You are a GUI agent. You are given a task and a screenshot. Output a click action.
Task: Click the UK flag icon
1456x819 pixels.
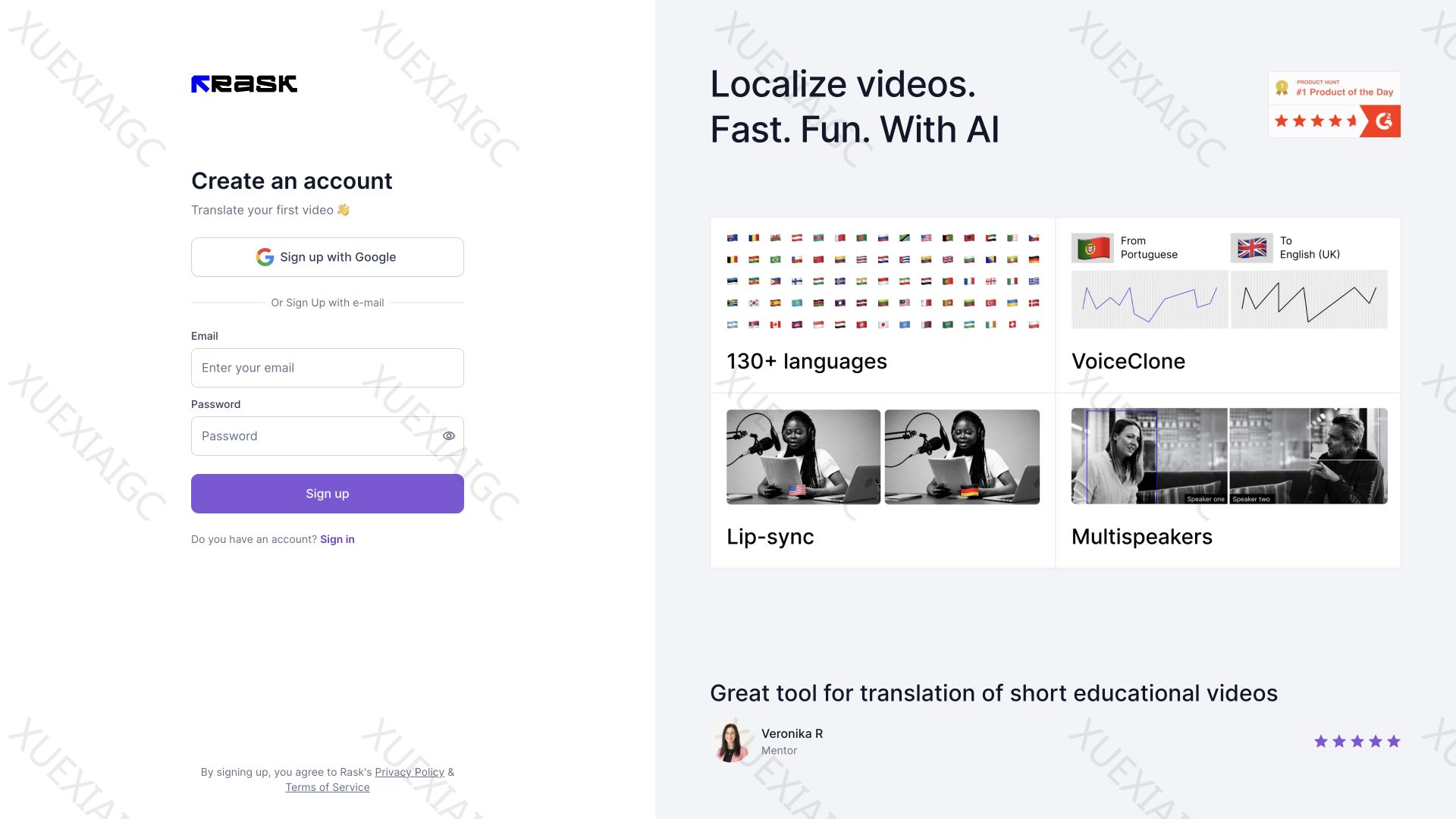click(1251, 248)
